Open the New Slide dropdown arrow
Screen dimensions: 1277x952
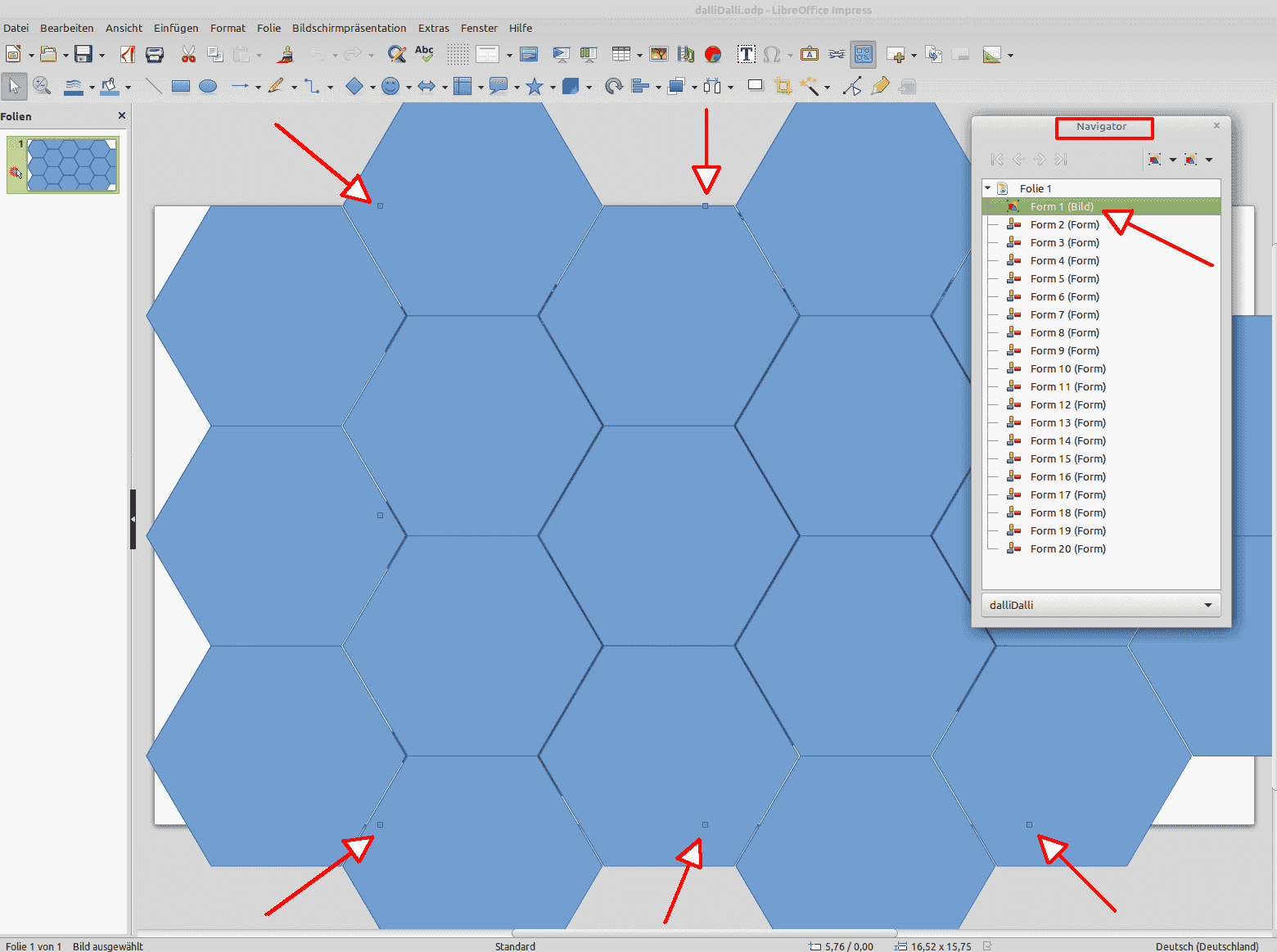914,56
